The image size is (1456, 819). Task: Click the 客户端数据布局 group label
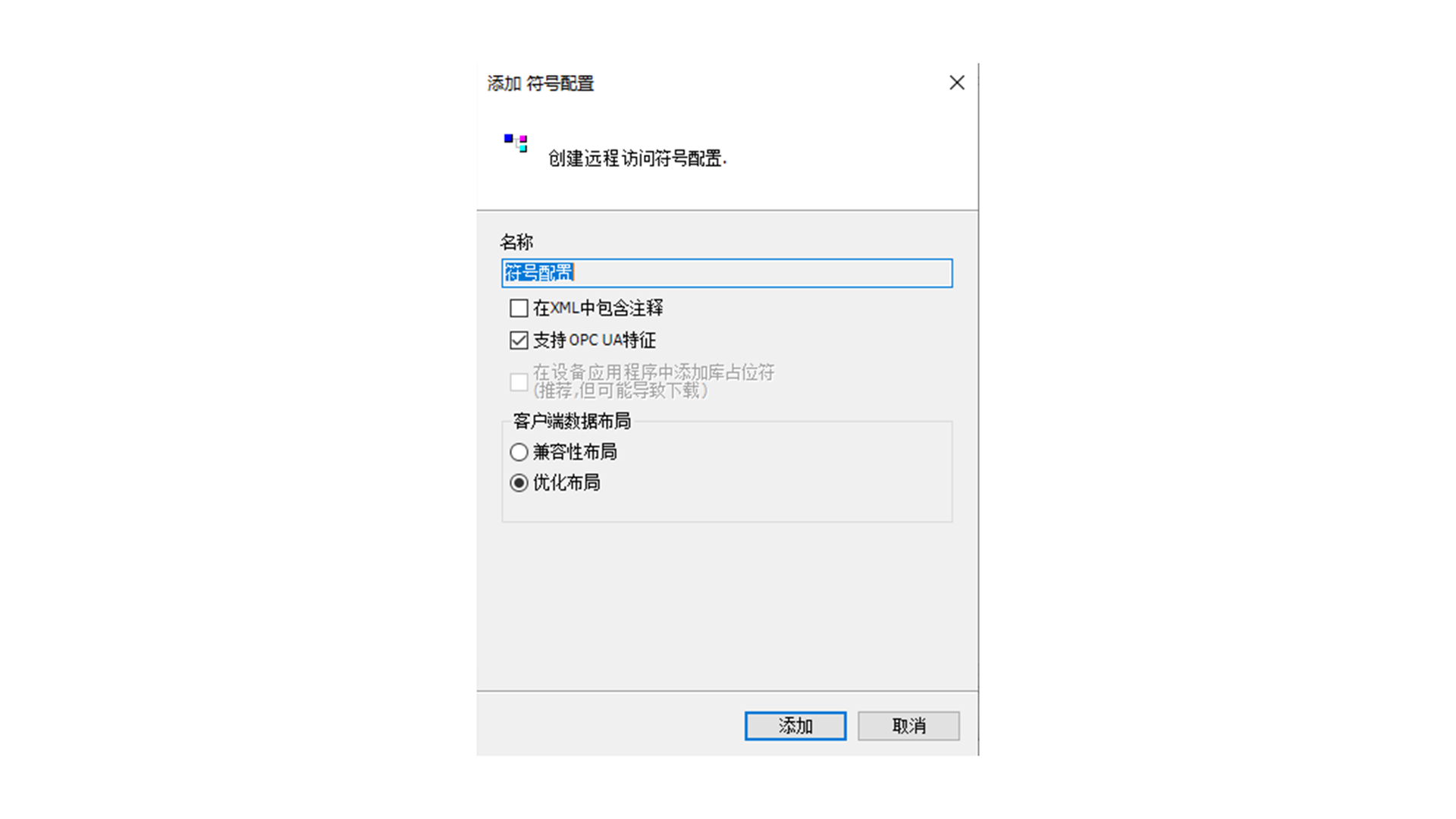pyautogui.click(x=572, y=421)
